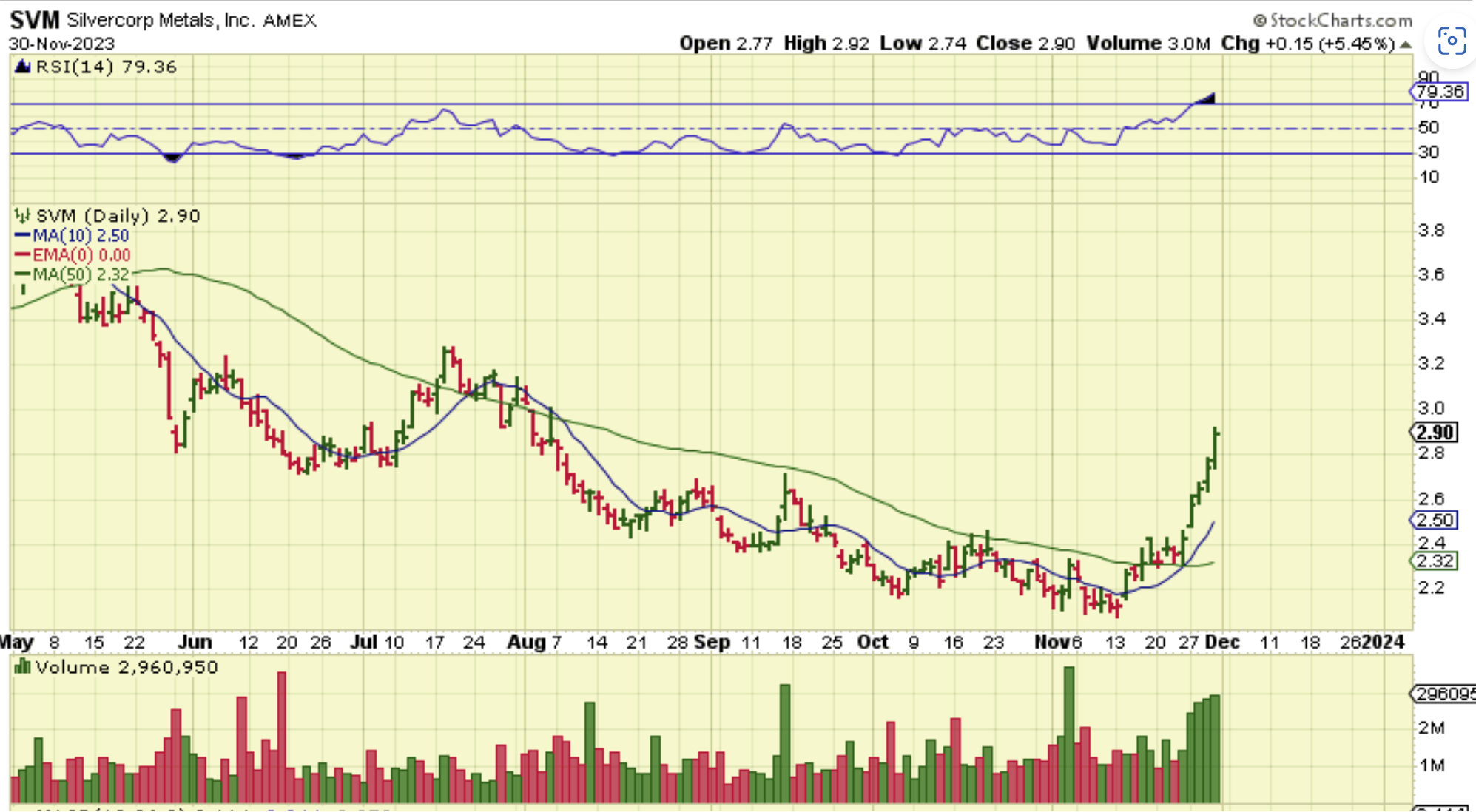Click the Dec label on date axis
Image resolution: width=1476 pixels, height=812 pixels.
tap(1222, 642)
